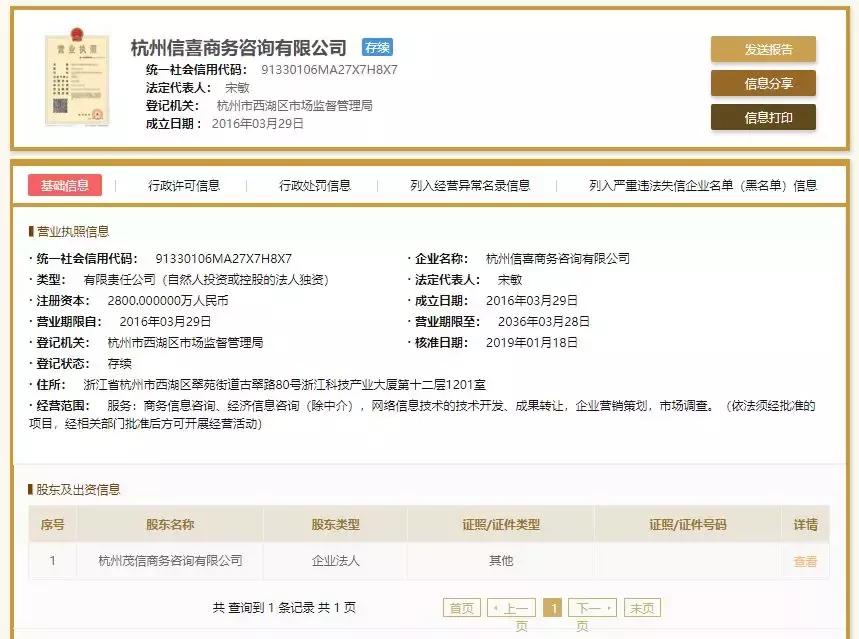Go to 首页 in pagination
This screenshot has width=859, height=639.
point(464,606)
